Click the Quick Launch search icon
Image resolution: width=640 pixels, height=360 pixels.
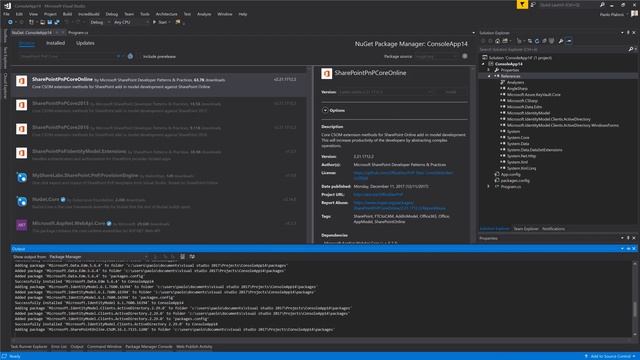pos(602,5)
